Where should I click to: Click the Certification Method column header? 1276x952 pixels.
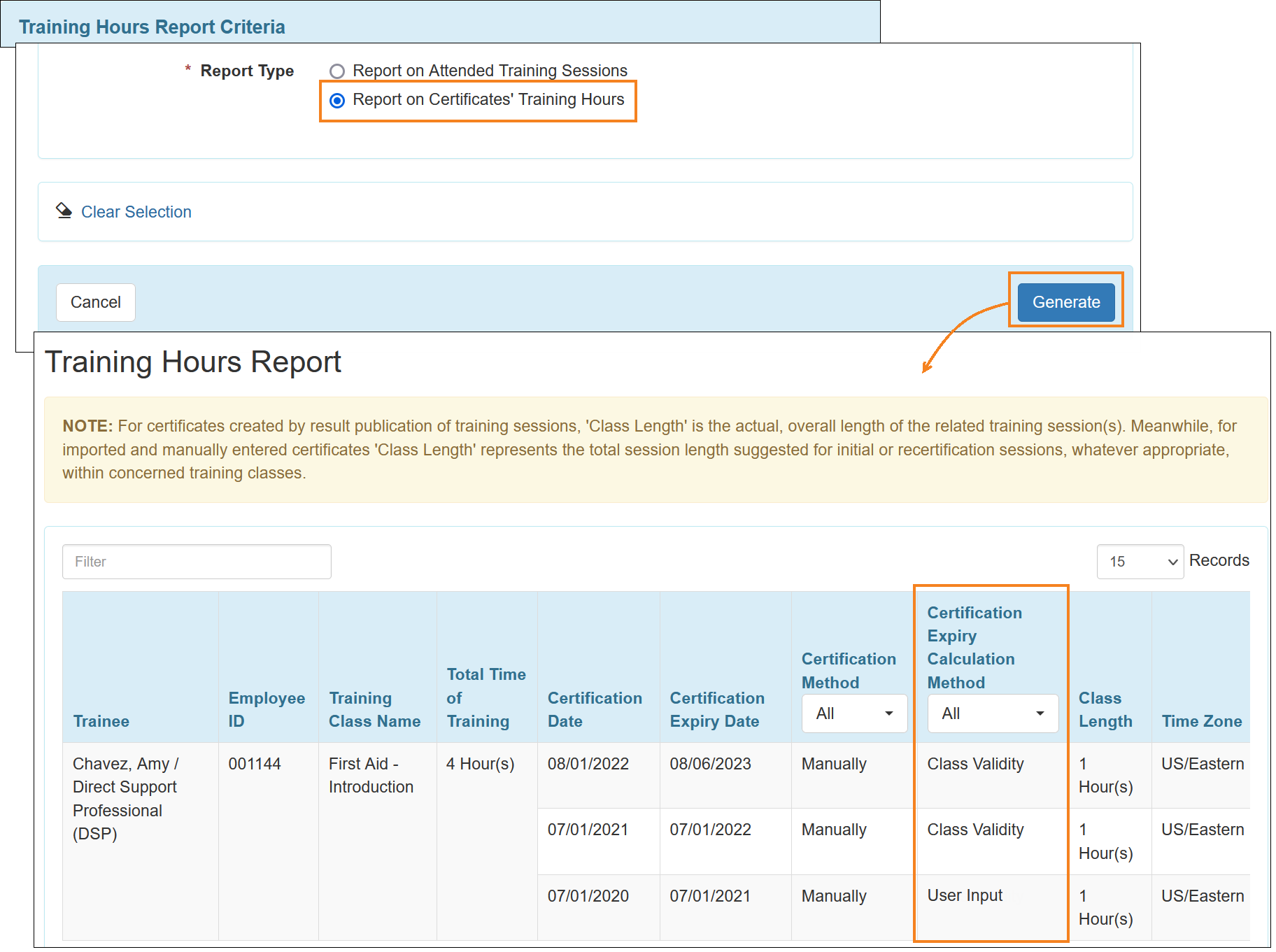849,670
